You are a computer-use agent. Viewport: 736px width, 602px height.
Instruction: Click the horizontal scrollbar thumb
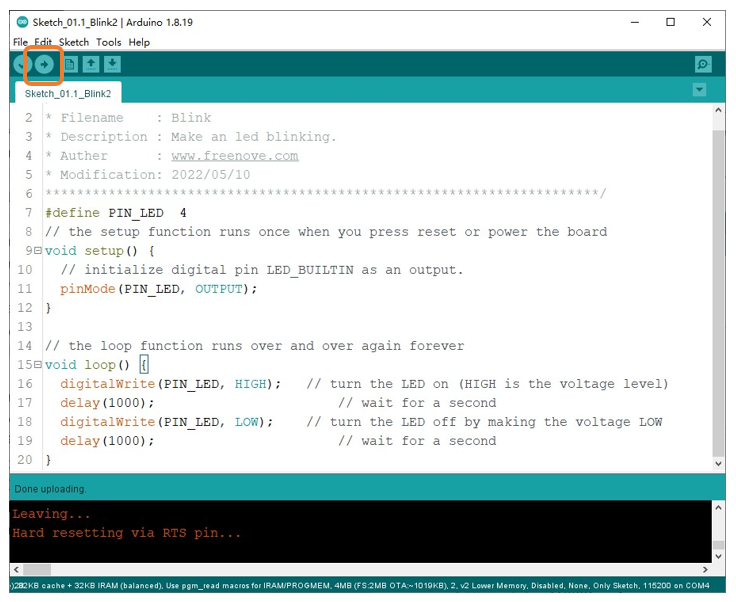pos(37,570)
